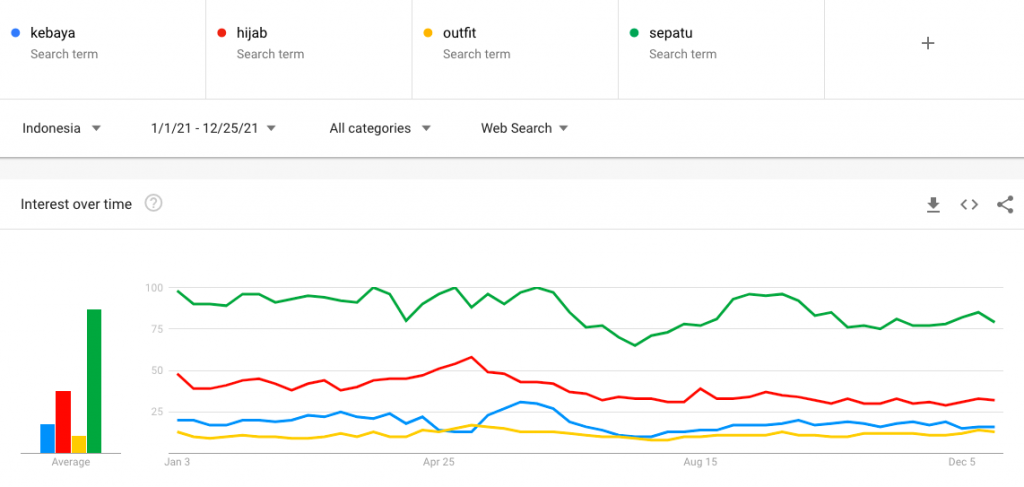Click the help icon beside Interest over time
The height and width of the screenshot is (487, 1024).
click(153, 204)
